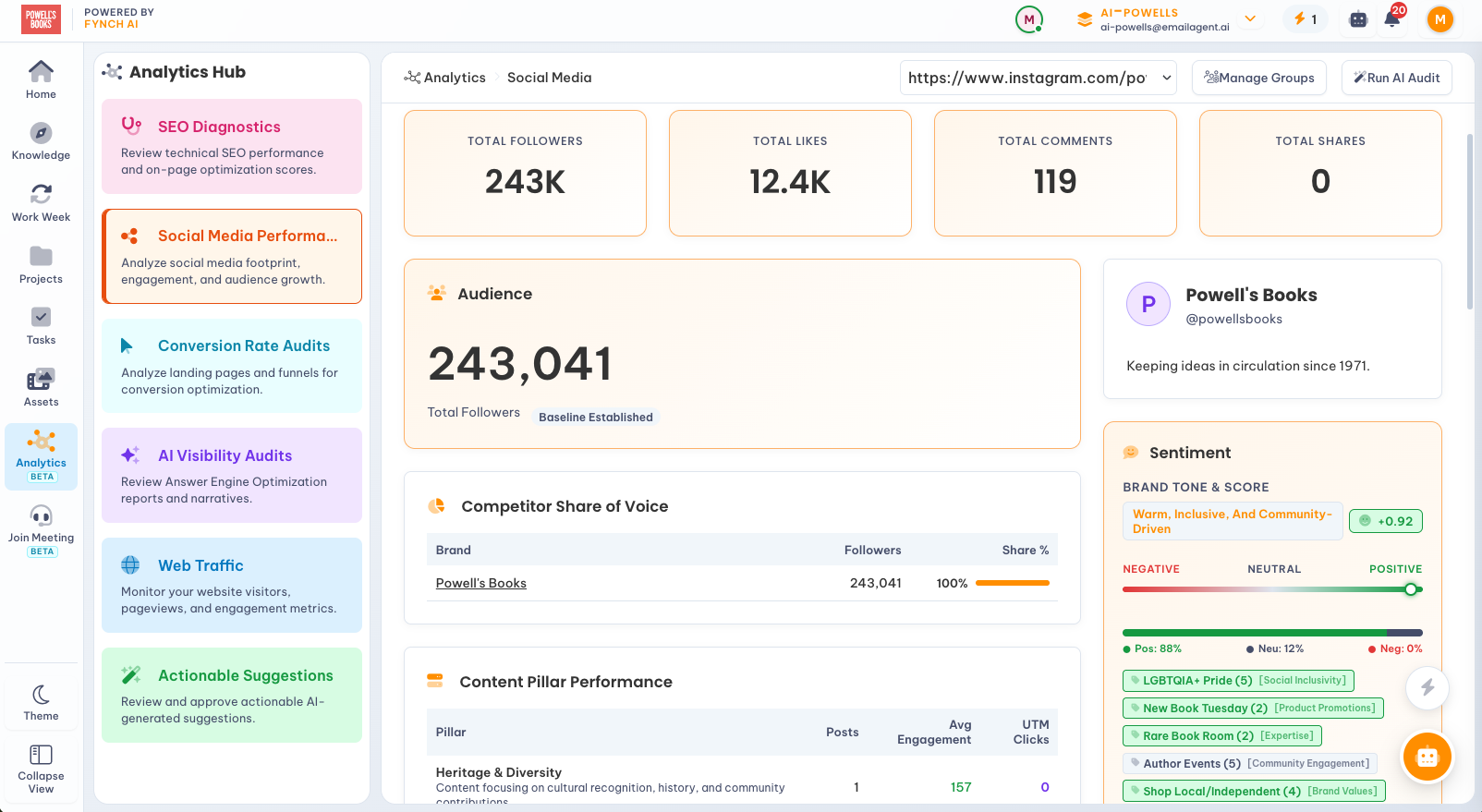This screenshot has height=812, width=1482.
Task: Open the Tasks checkmark icon
Action: (41, 325)
